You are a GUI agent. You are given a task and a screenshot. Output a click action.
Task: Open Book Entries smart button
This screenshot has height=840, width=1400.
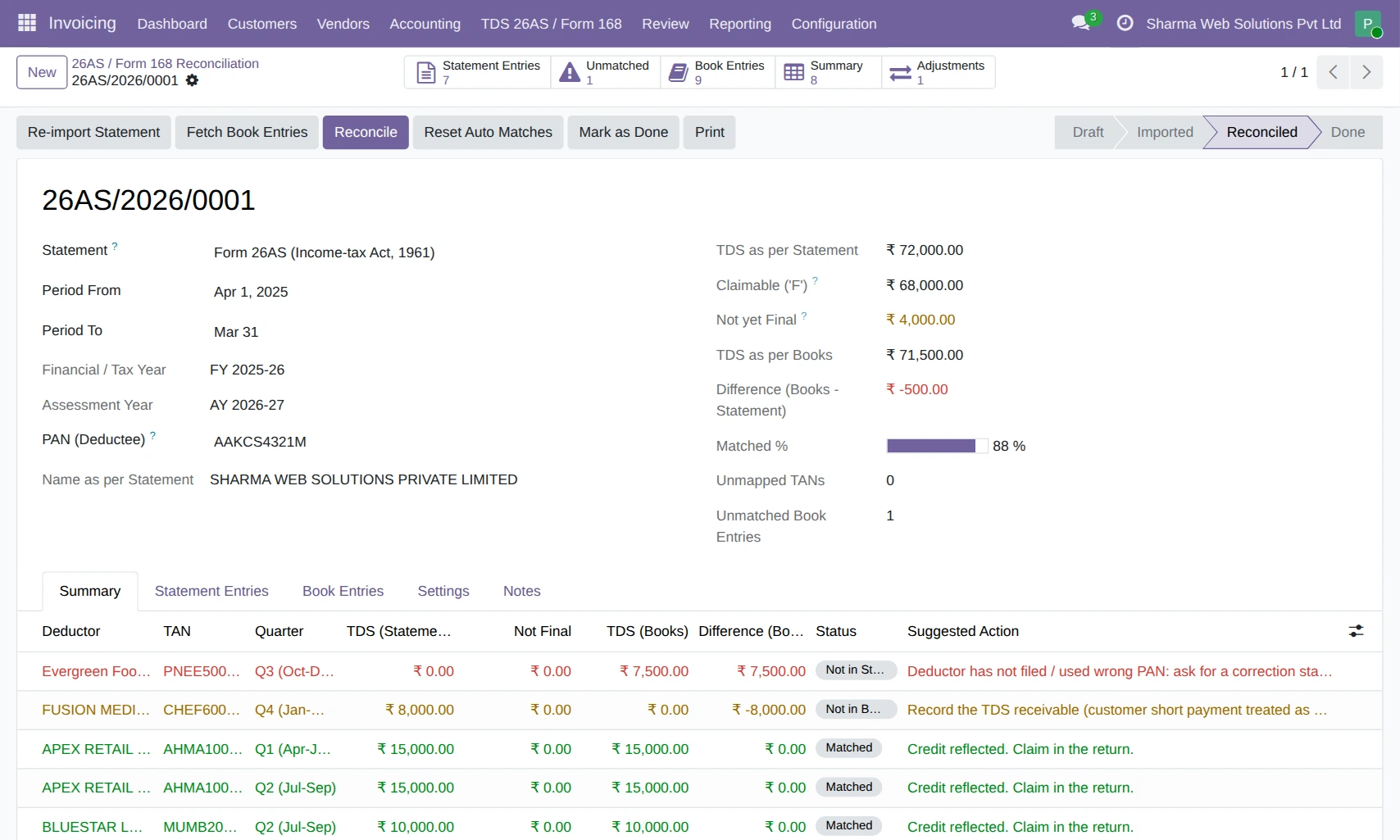[x=718, y=72]
